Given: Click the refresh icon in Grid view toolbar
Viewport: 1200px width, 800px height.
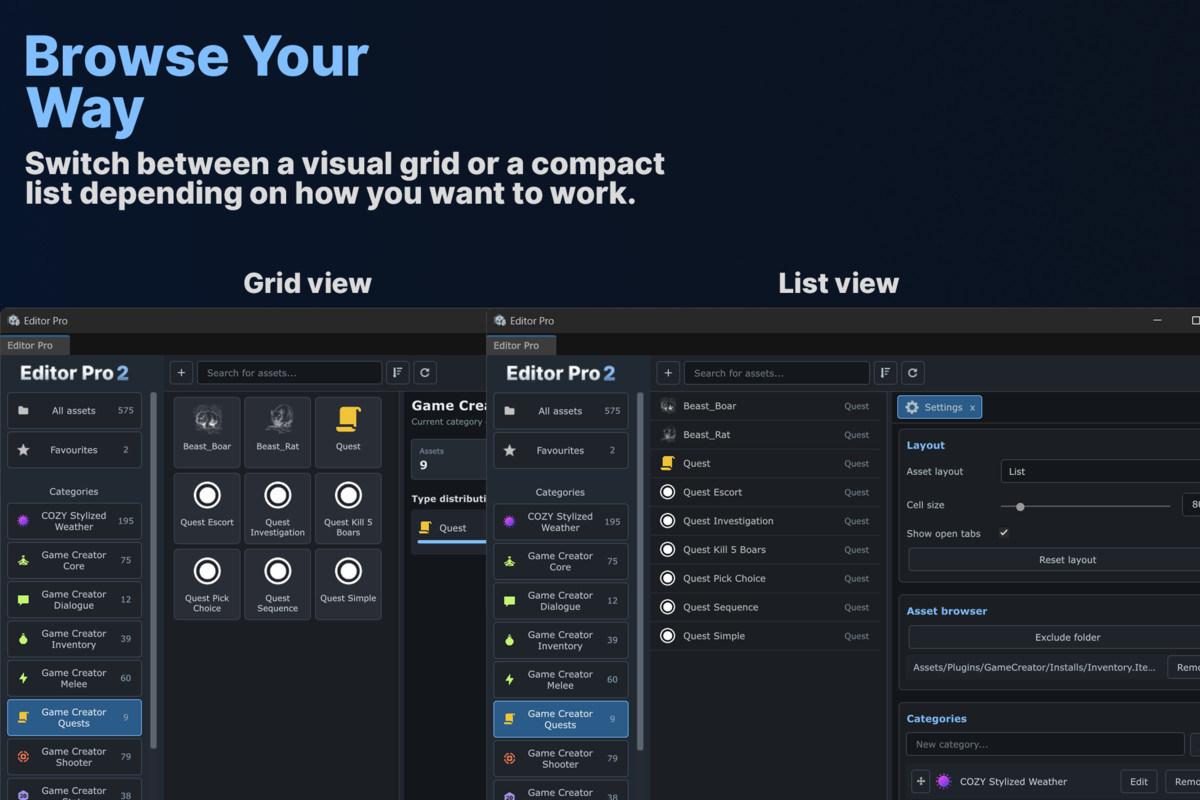Looking at the screenshot, I should pos(425,373).
